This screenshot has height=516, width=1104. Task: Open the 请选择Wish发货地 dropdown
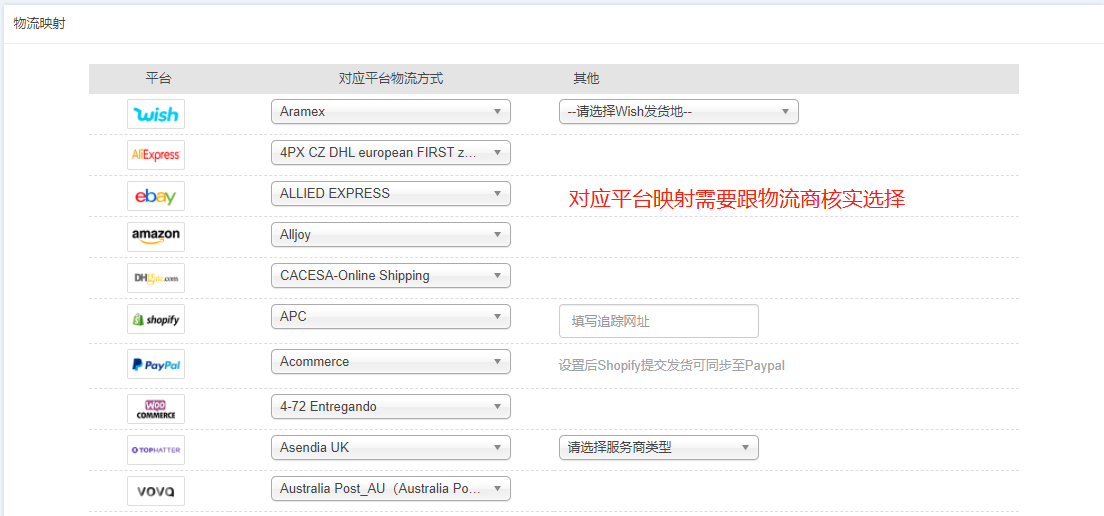point(679,111)
